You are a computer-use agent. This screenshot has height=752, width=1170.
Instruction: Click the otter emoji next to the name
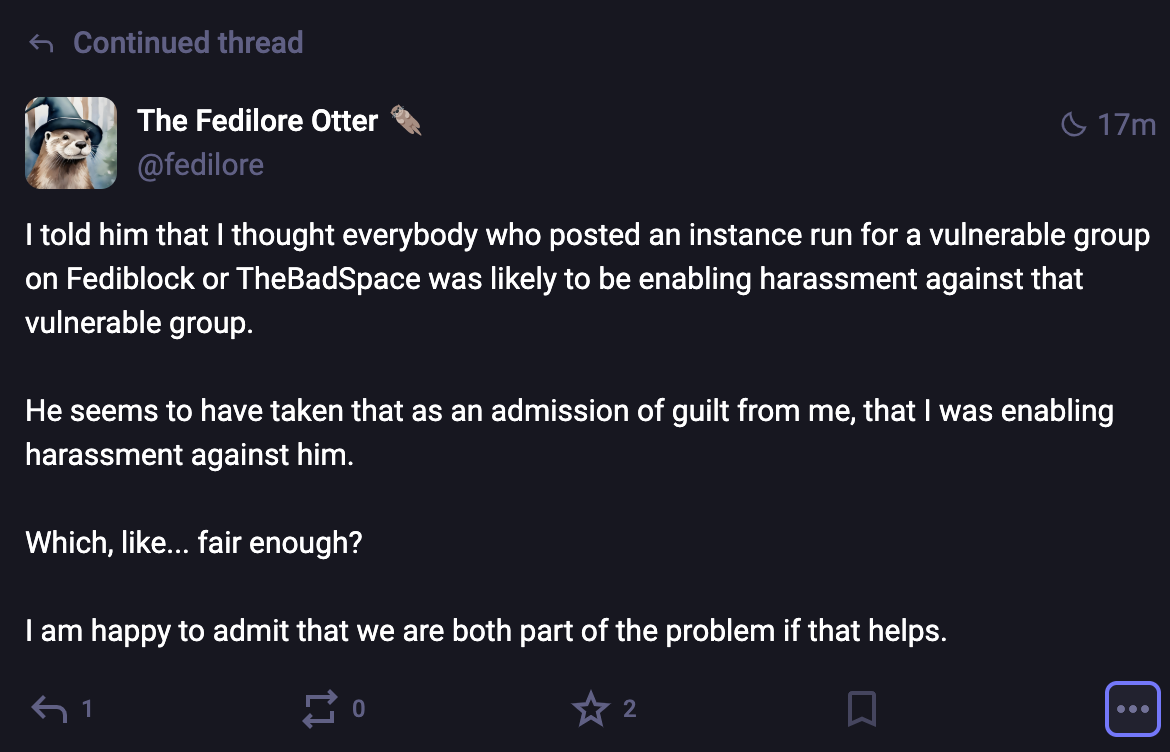pyautogui.click(x=405, y=121)
